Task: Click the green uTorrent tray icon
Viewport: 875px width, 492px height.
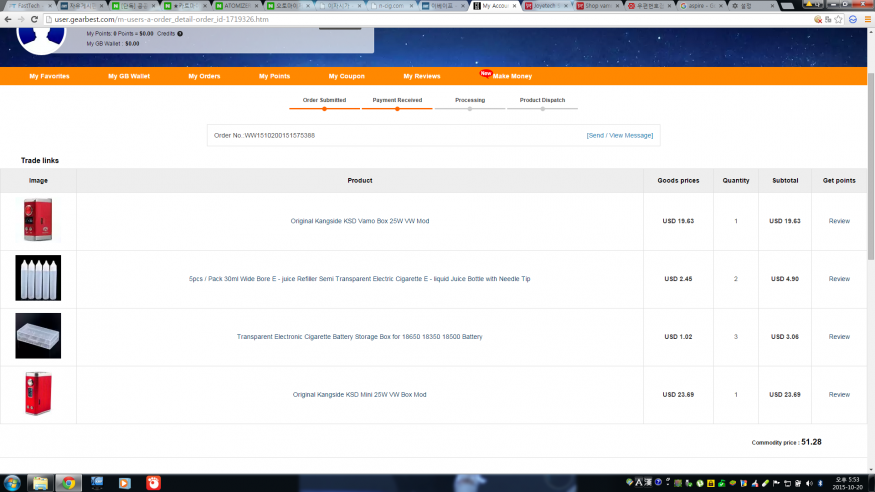Action: pyautogui.click(x=700, y=483)
